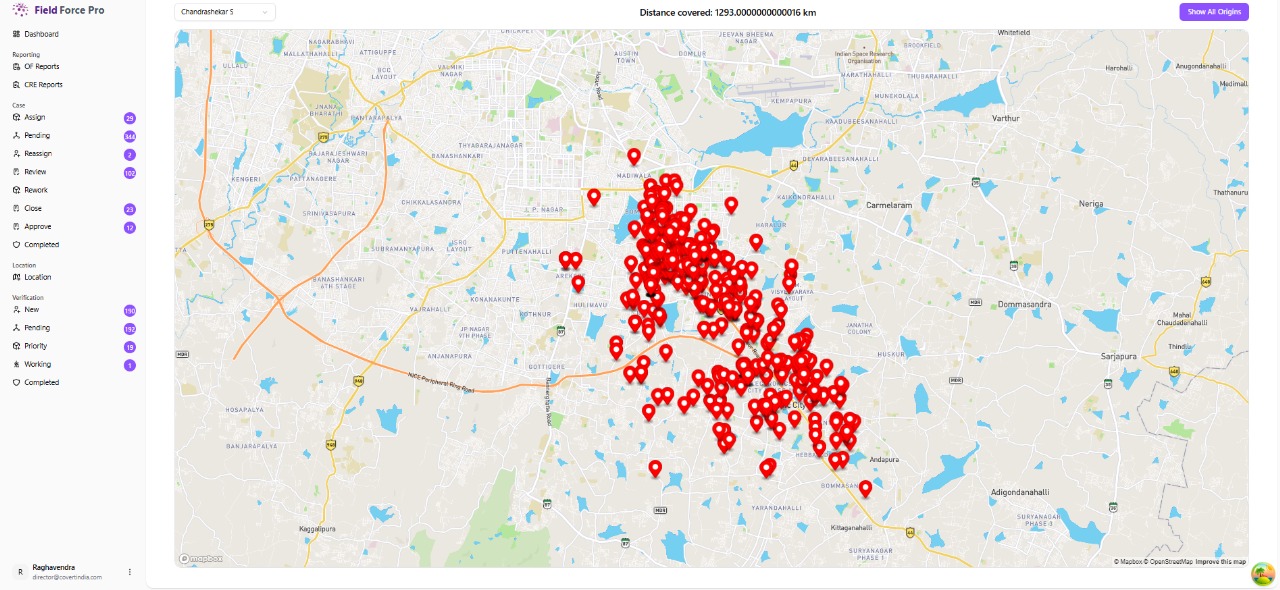
Task: Click the Dashboard grid icon in sidebar
Action: 16,34
